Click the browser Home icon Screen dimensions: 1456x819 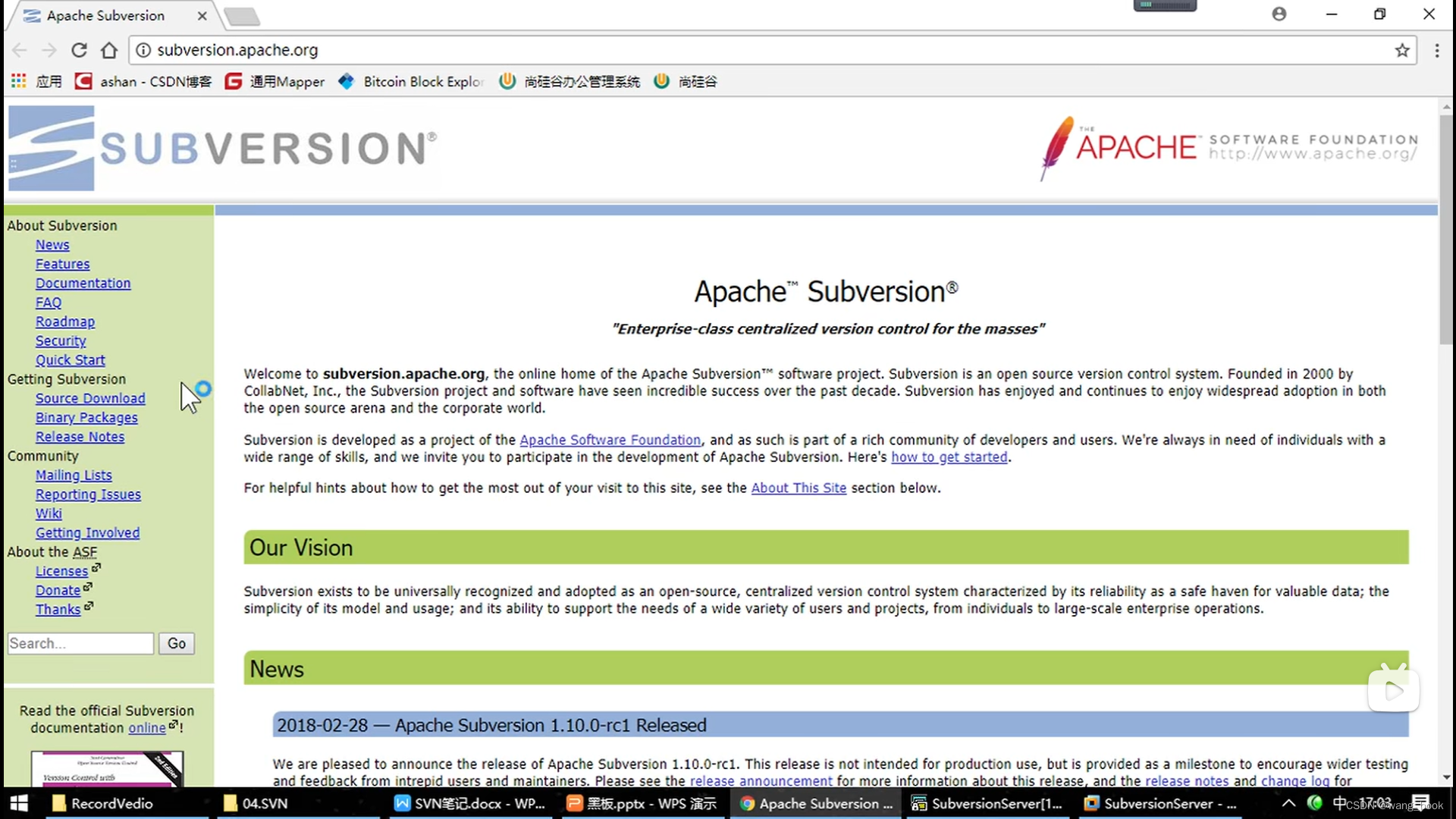109,50
